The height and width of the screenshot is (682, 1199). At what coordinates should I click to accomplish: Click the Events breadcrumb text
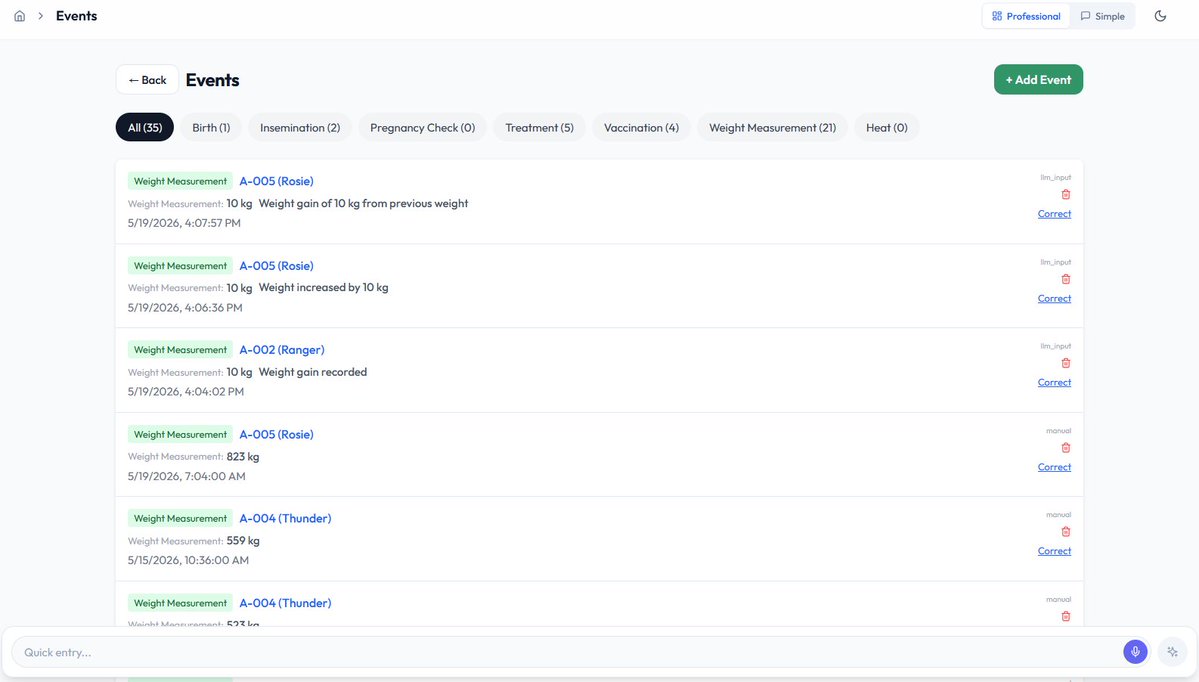click(x=76, y=16)
